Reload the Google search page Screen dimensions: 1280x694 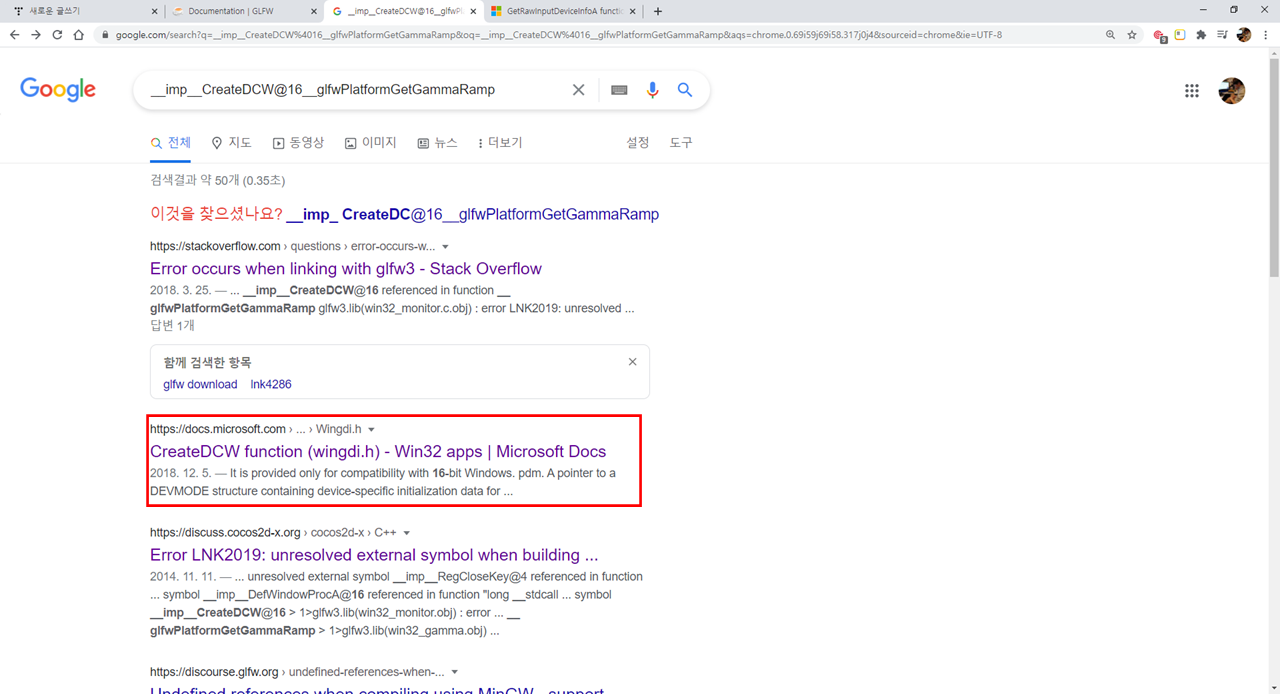57,34
